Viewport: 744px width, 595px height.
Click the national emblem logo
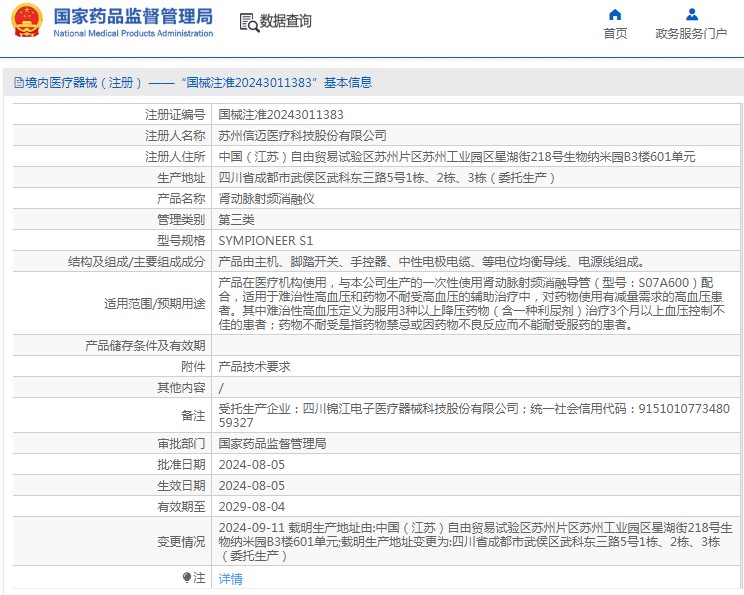(x=27, y=21)
